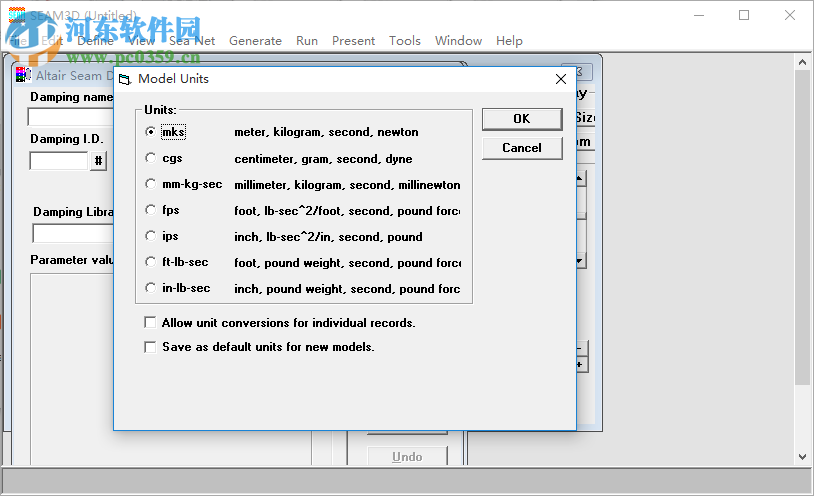The width and height of the screenshot is (814, 496).
Task: Confirm Model Units with OK
Action: (522, 119)
